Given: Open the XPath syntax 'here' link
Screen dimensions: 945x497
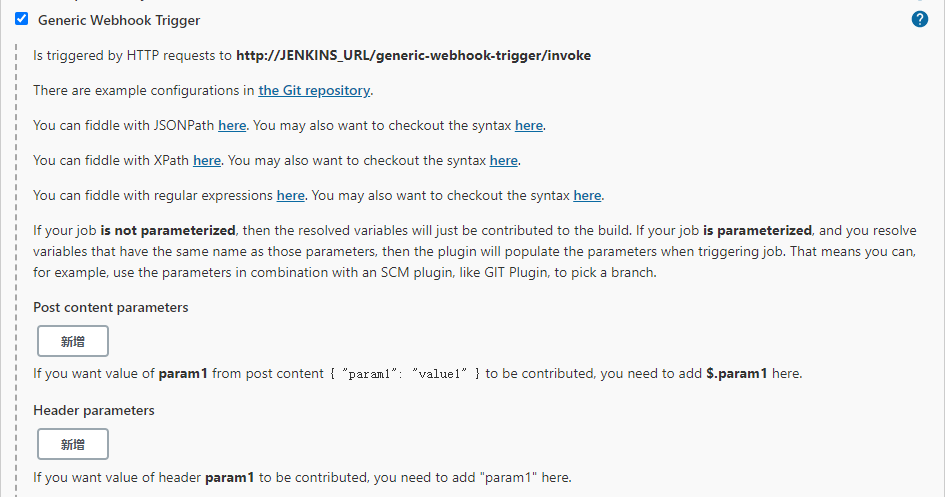Looking at the screenshot, I should (x=504, y=160).
